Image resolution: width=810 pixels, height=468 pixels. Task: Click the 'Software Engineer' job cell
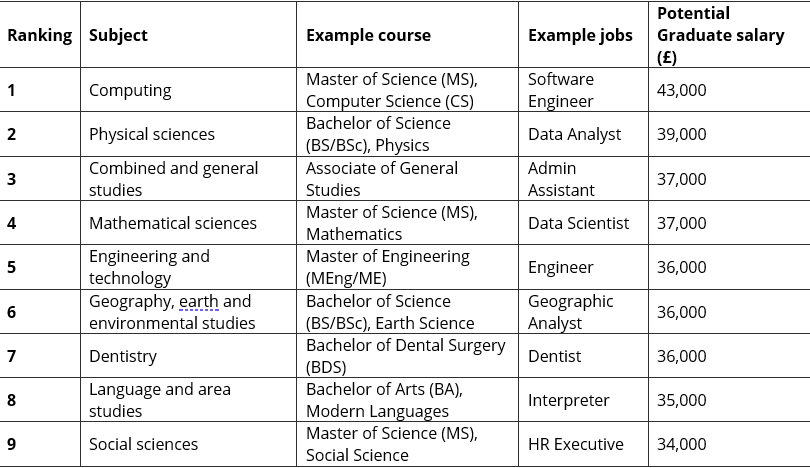click(x=583, y=90)
